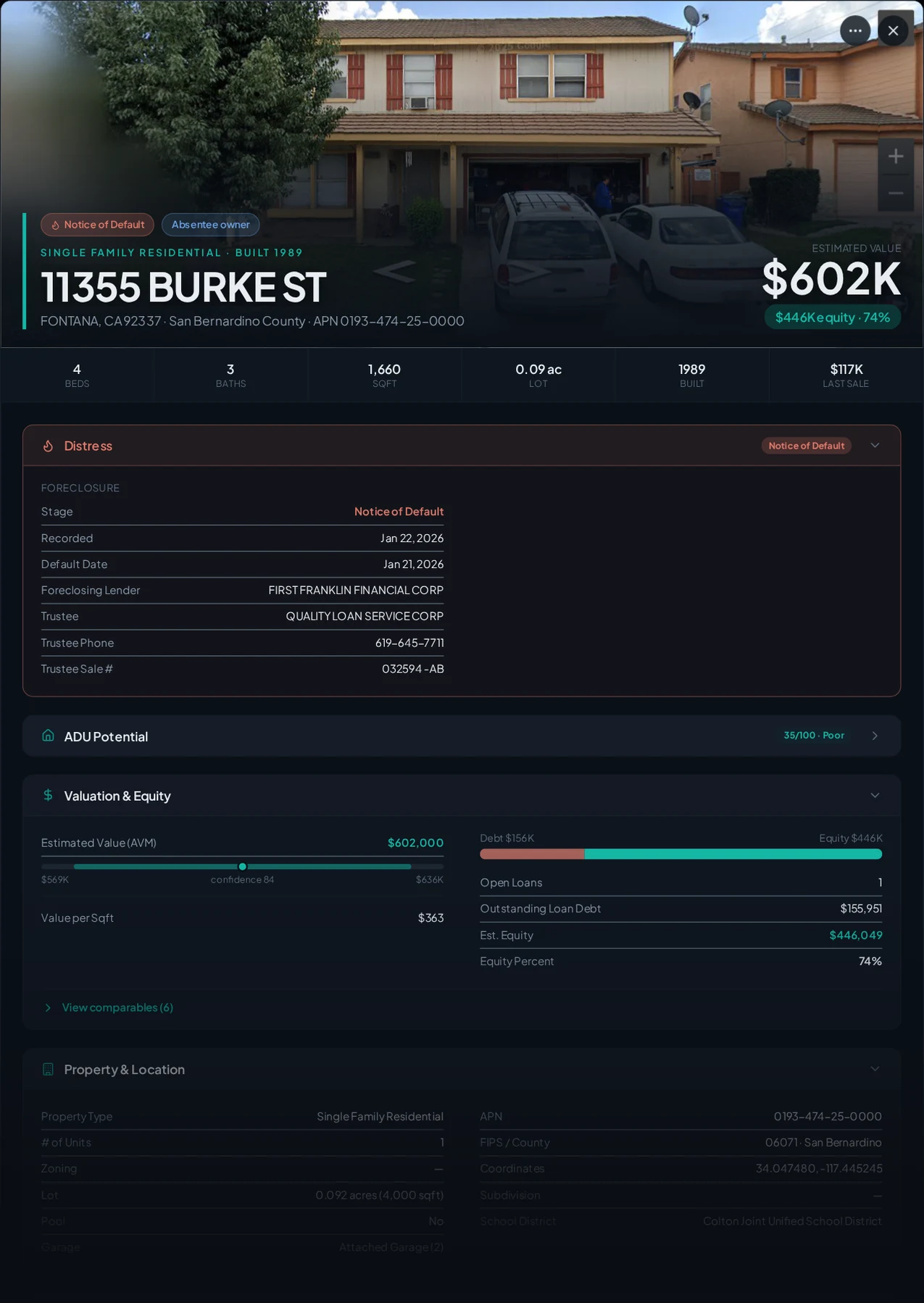Click trustee sale number 032594-AB
The width and height of the screenshot is (924, 1303).
pyautogui.click(x=413, y=669)
